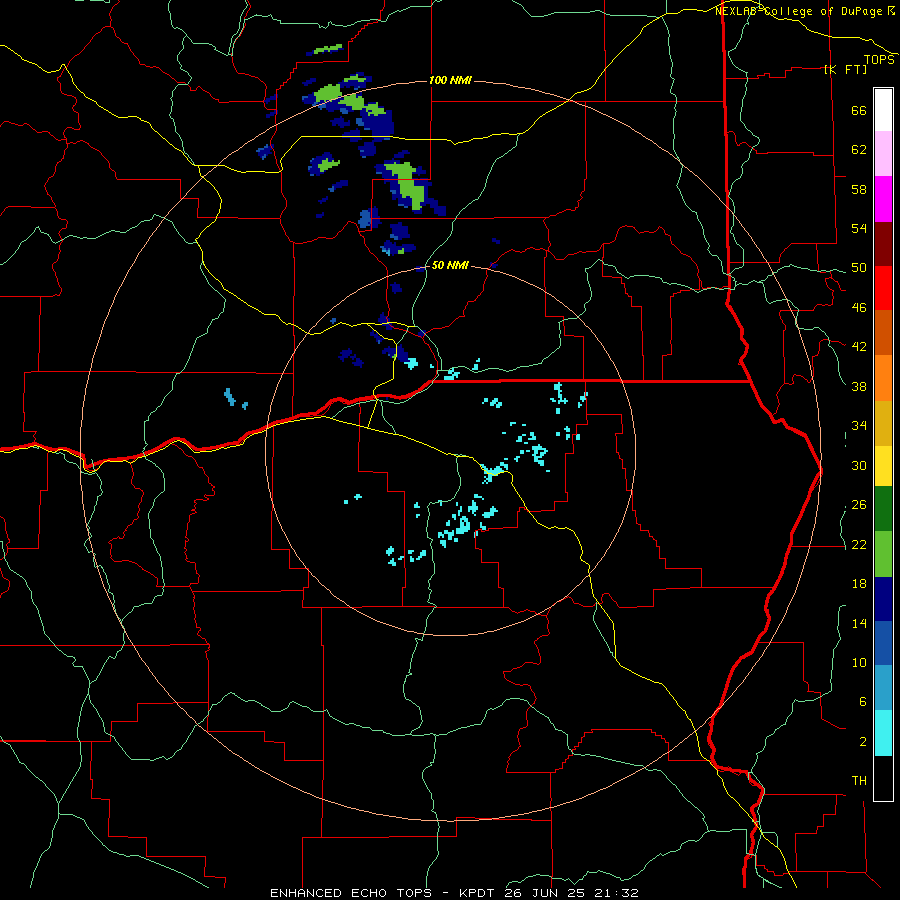
Task: Click the 50 NMI range ring label
Action: [x=449, y=265]
